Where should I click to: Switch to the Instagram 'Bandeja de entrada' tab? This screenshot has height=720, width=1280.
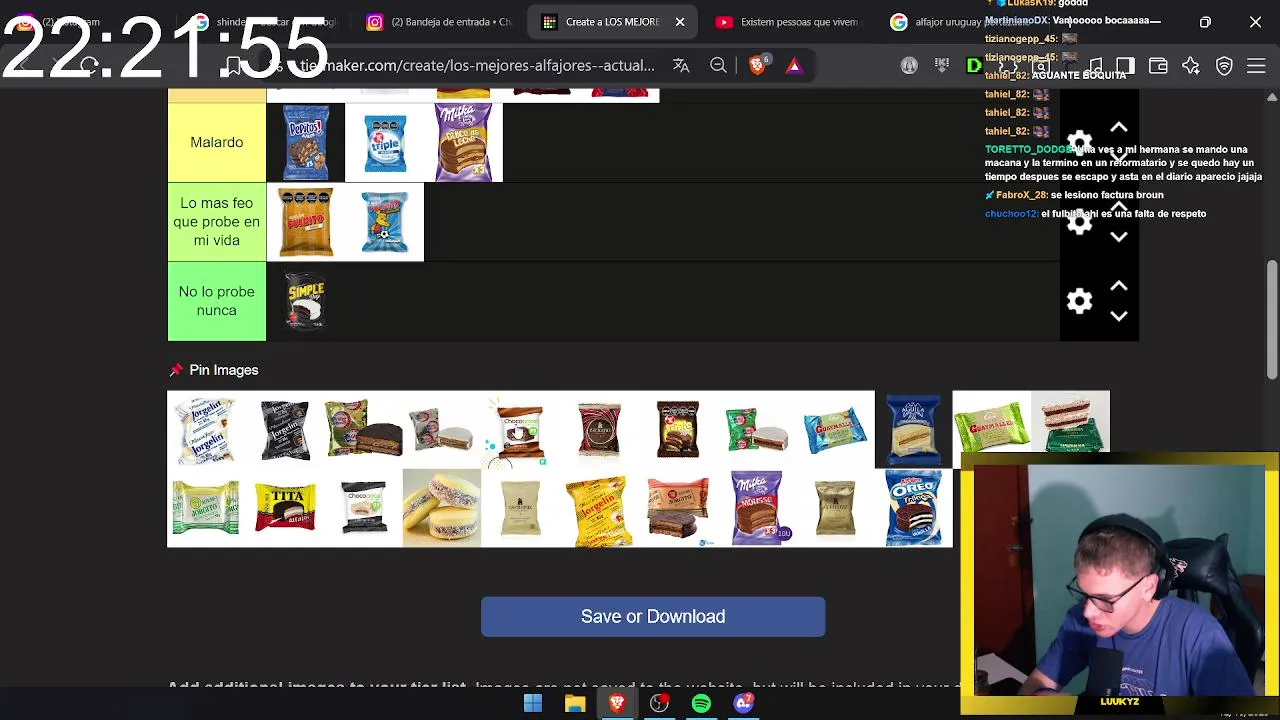(440, 22)
